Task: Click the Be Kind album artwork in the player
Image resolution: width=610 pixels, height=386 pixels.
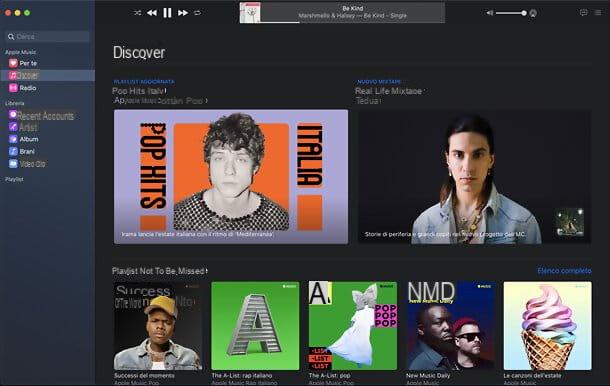Action: tap(250, 12)
